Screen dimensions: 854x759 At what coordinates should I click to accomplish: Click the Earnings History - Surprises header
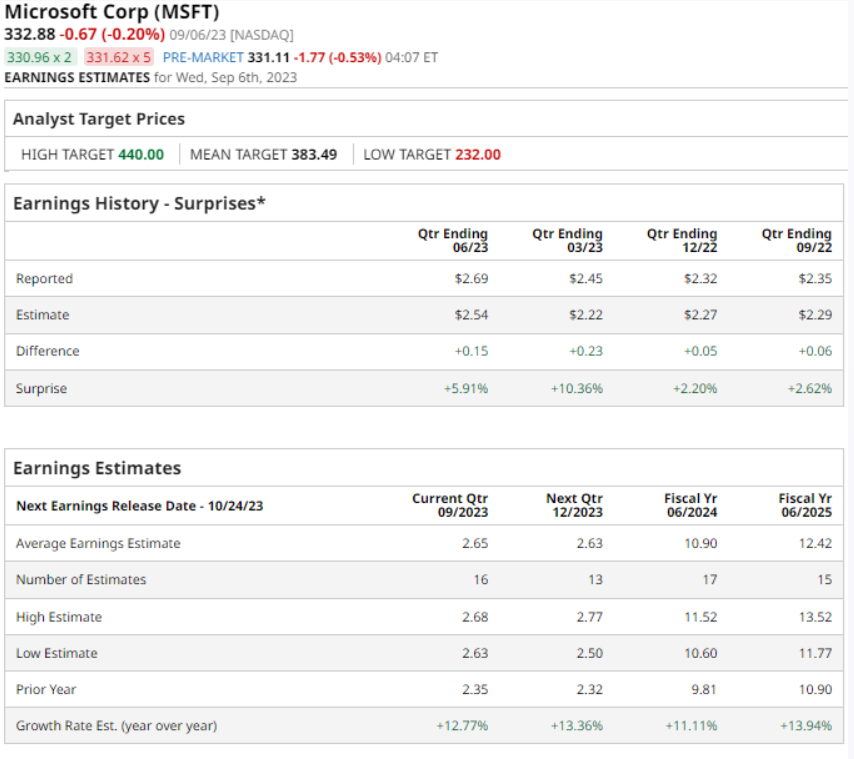pyautogui.click(x=139, y=203)
